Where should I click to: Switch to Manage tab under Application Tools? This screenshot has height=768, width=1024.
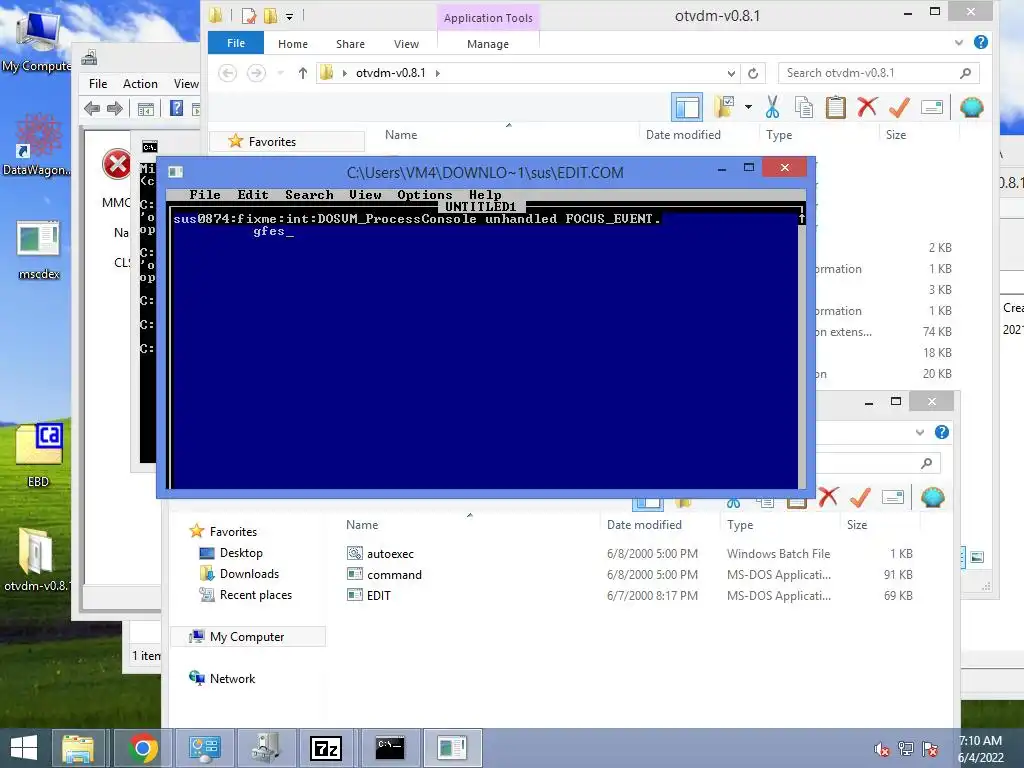(x=488, y=44)
